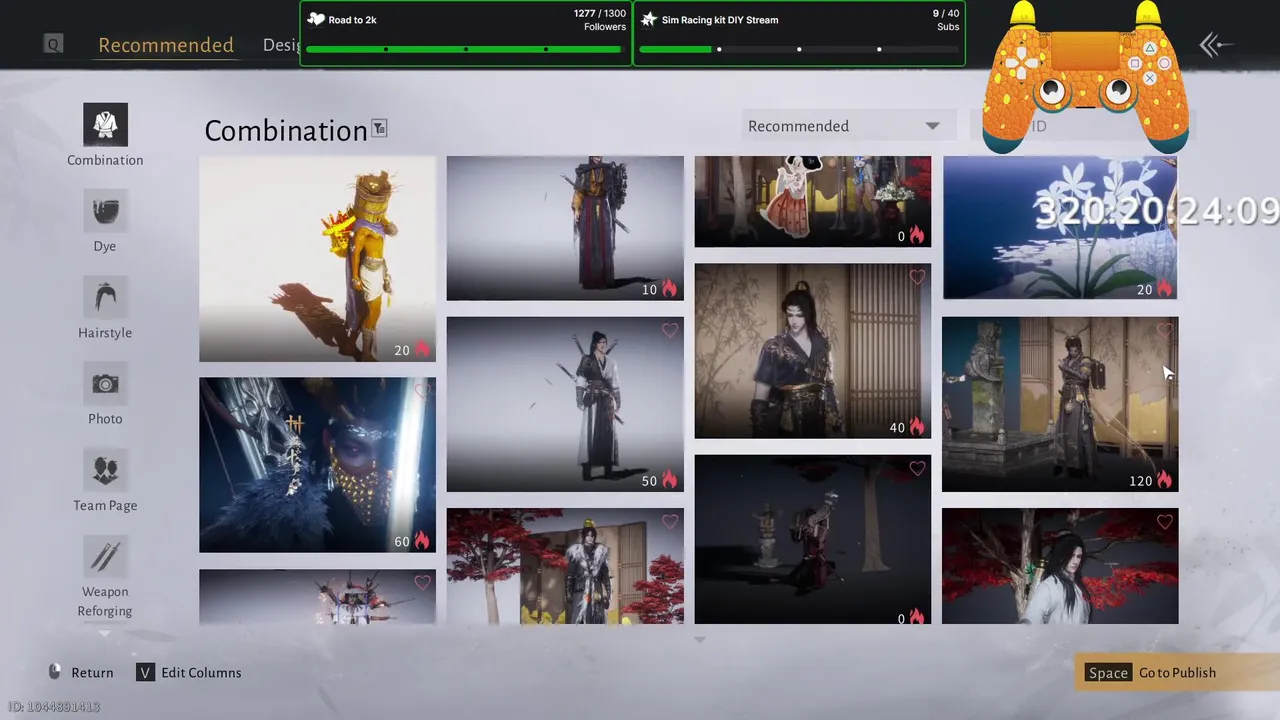1280x720 pixels.
Task: Open the Combination category icon
Action: (x=105, y=124)
